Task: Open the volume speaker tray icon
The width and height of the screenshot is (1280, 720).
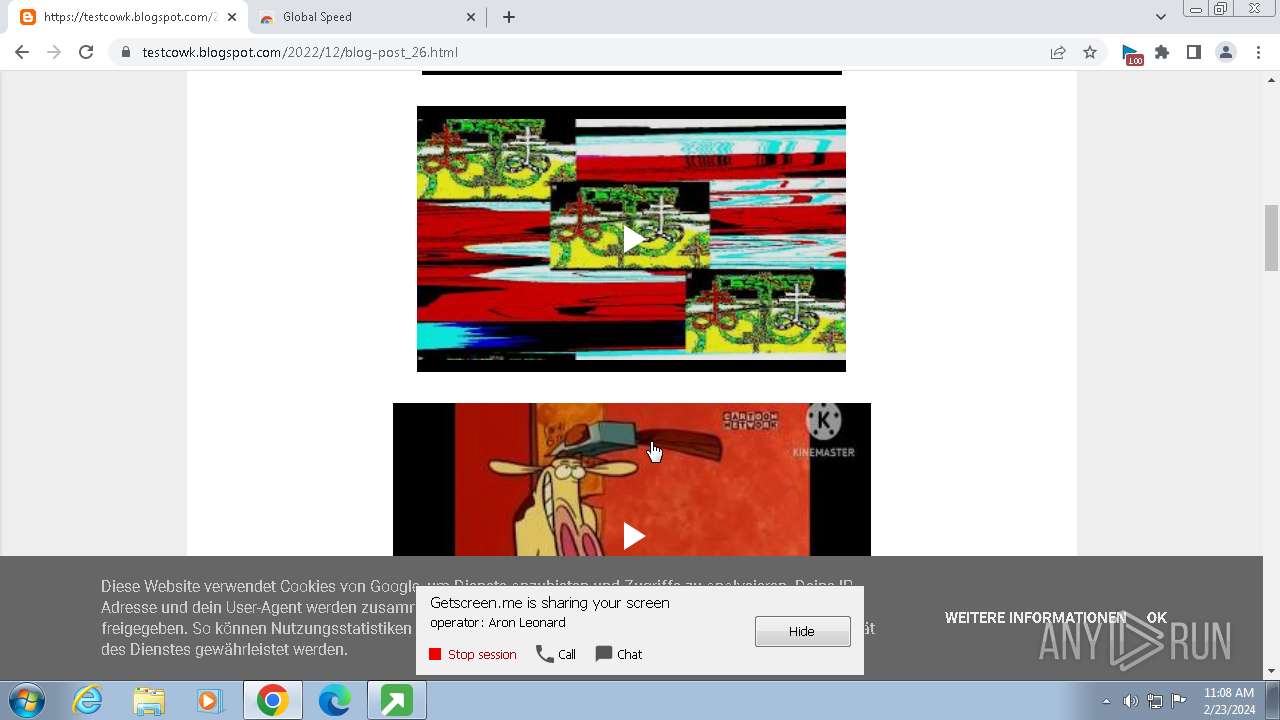Action: 1131,701
